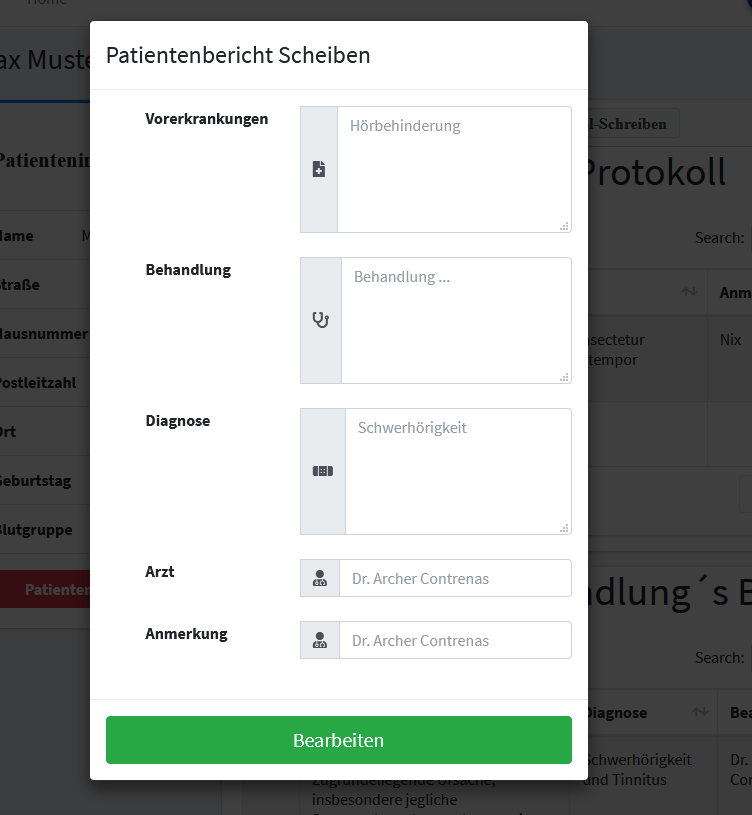Screen dimensions: 752x815
Task: Focus the Behandlung text area
Action: pyautogui.click(x=456, y=320)
